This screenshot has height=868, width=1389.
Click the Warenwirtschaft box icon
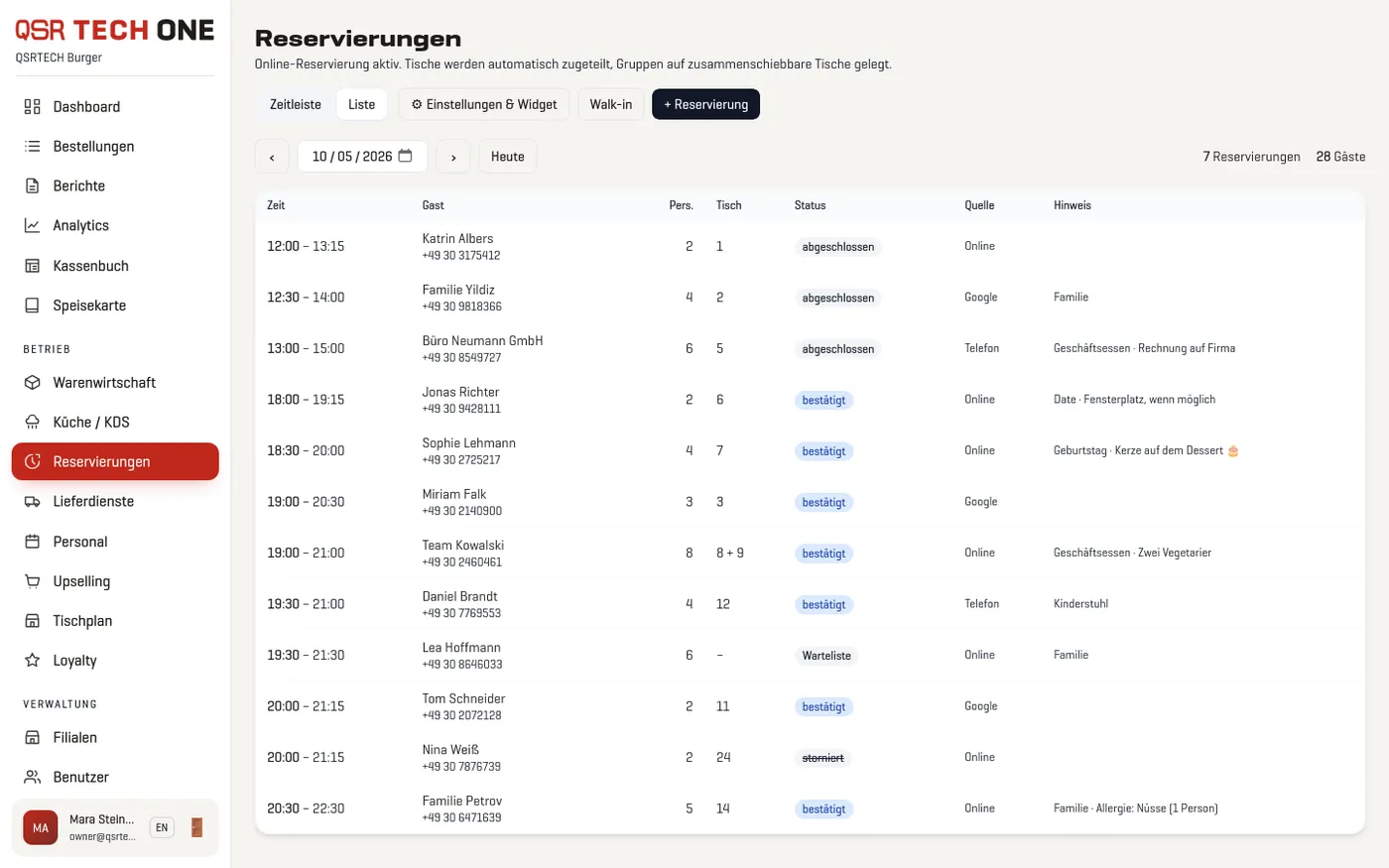(33, 382)
